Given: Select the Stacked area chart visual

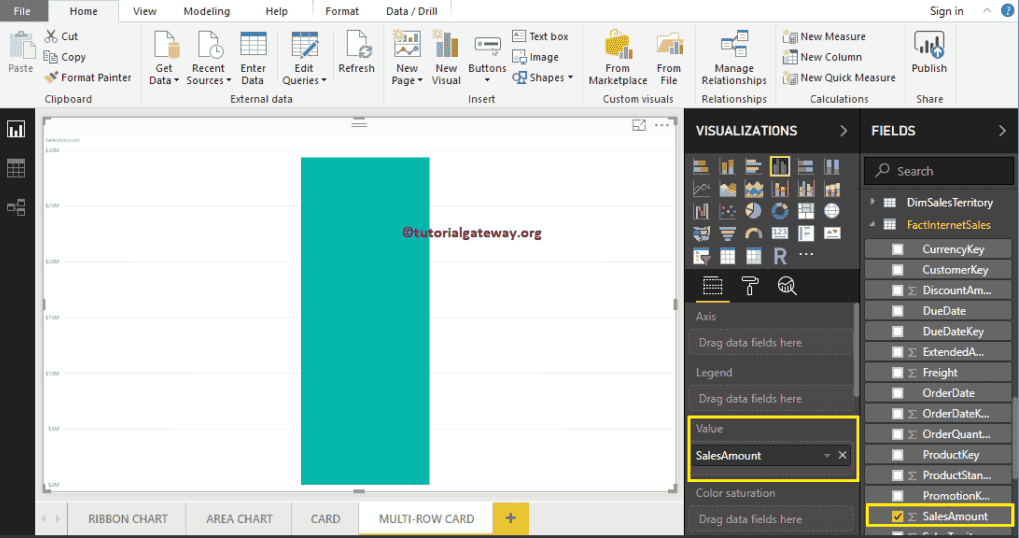Looking at the screenshot, I should click(x=753, y=189).
